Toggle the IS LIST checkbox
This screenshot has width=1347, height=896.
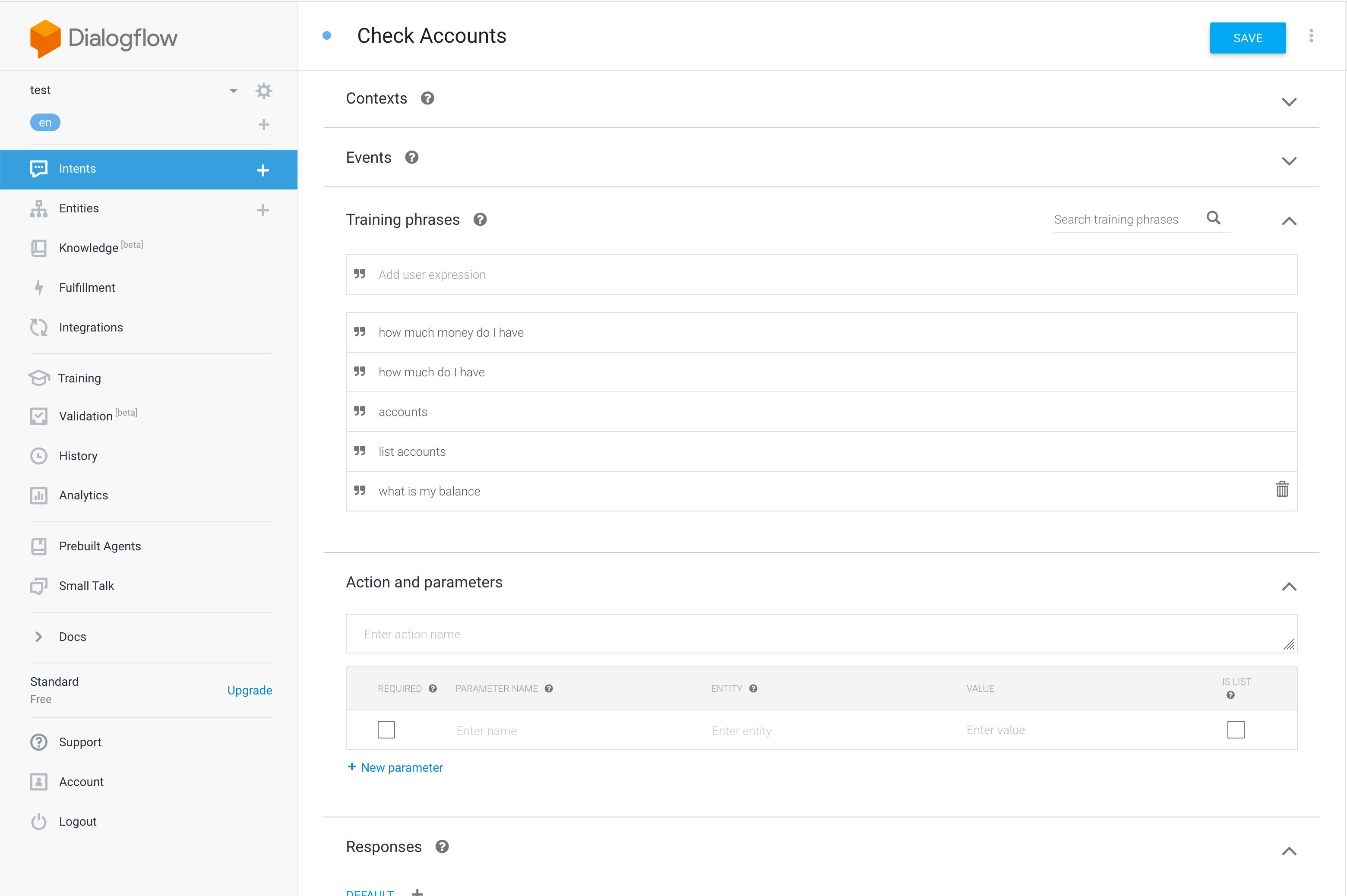pyautogui.click(x=1236, y=730)
